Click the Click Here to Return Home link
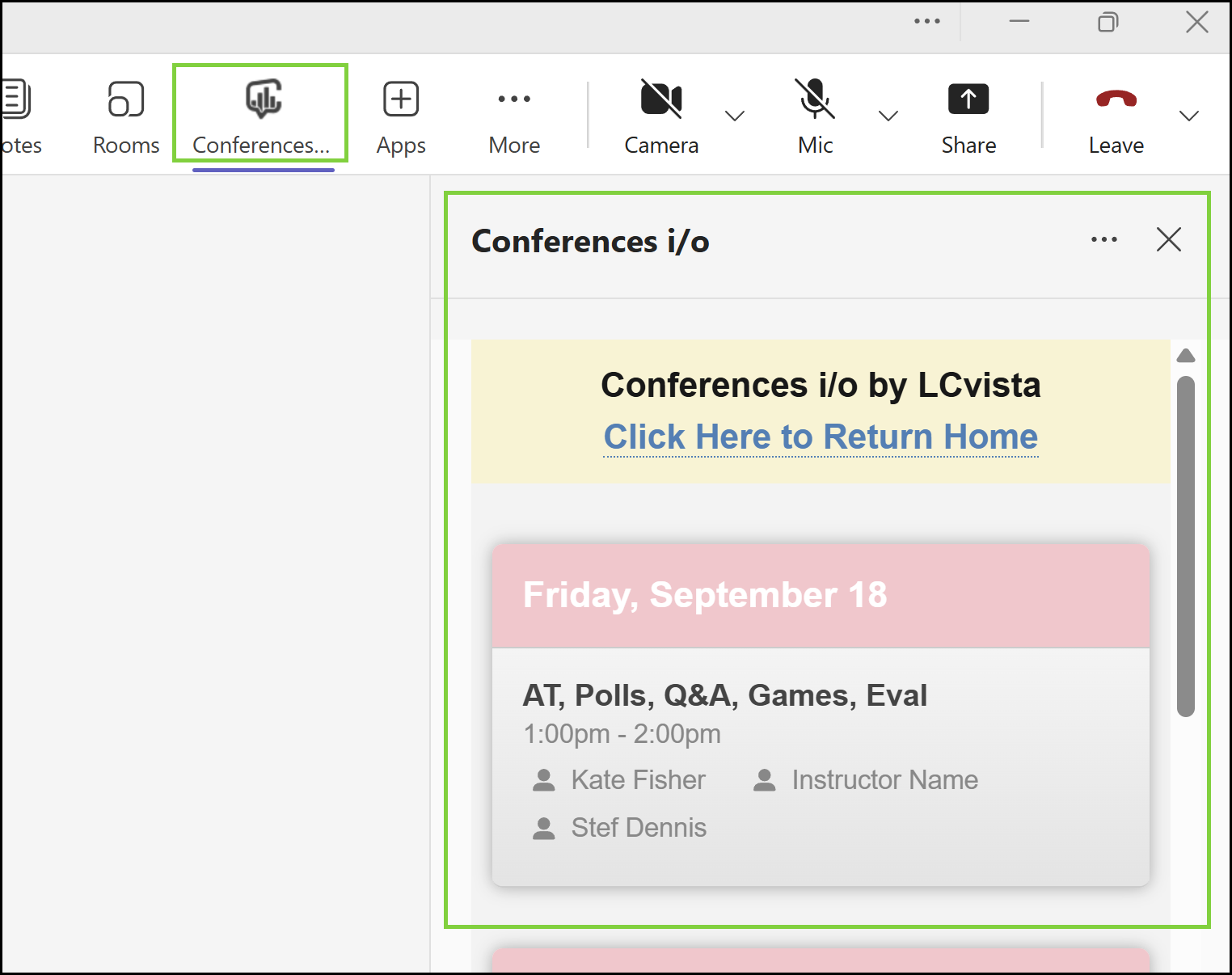This screenshot has height=975, width=1232. 821,437
